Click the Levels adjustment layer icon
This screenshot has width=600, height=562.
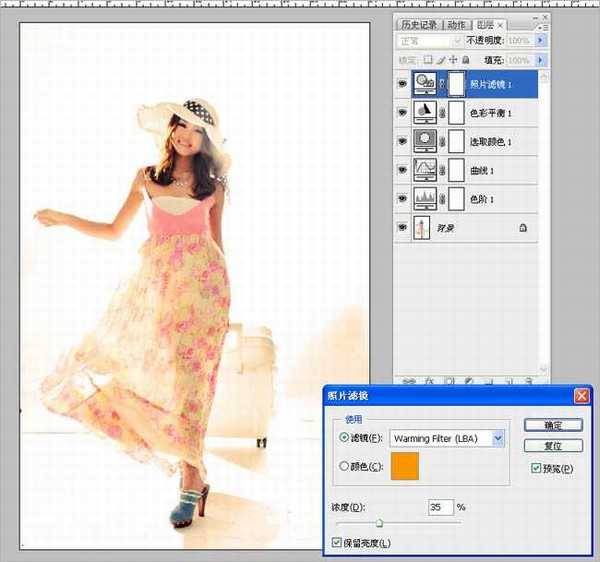(x=425, y=200)
